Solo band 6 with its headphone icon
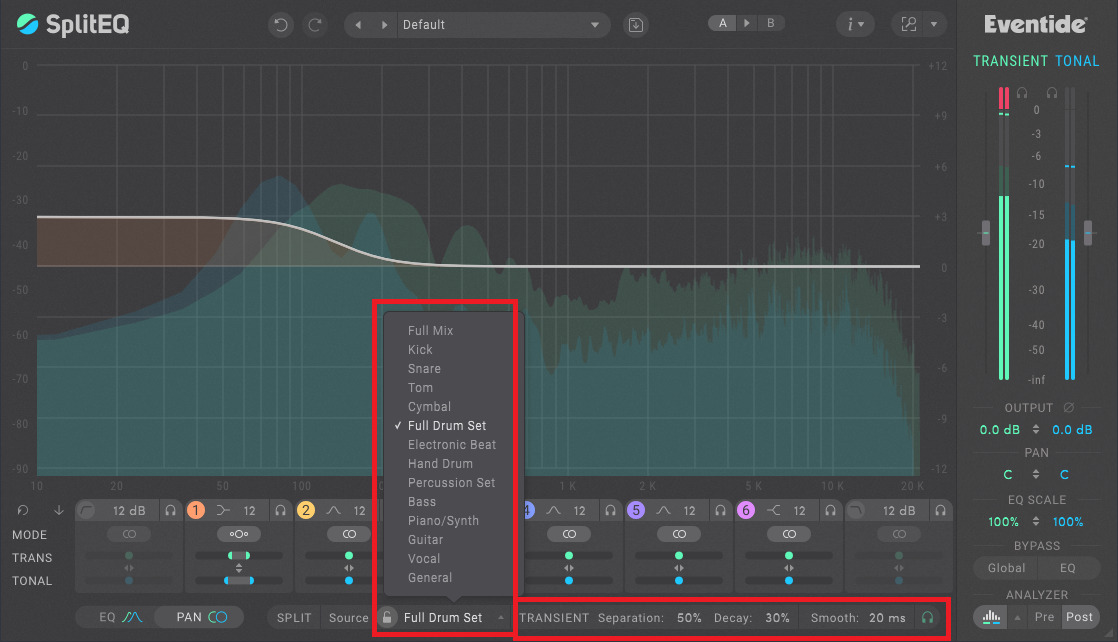Screen dimensions: 1118x642 831,511
